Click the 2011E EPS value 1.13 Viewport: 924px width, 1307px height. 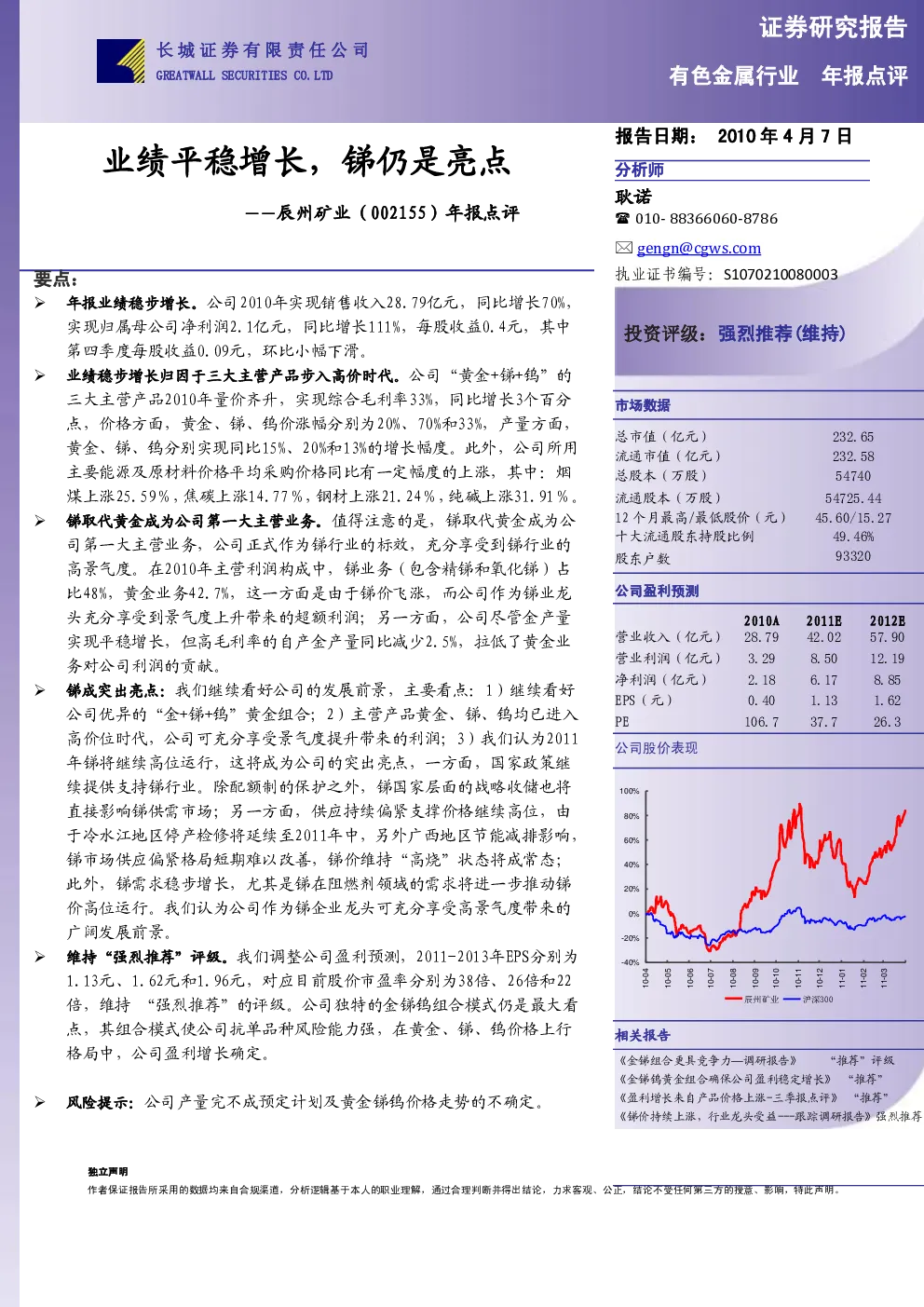point(824,701)
